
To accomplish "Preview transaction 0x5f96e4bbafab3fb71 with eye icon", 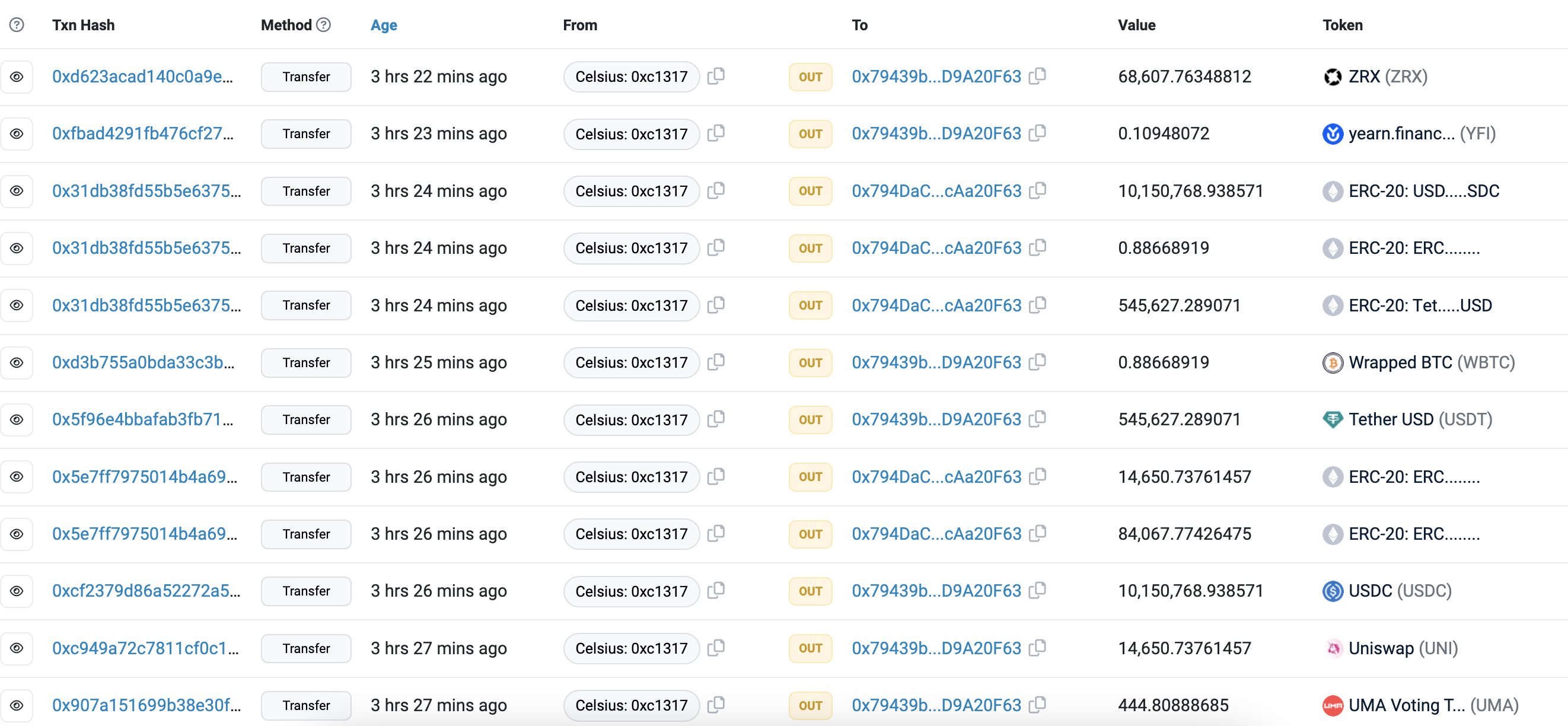I will pos(17,420).
